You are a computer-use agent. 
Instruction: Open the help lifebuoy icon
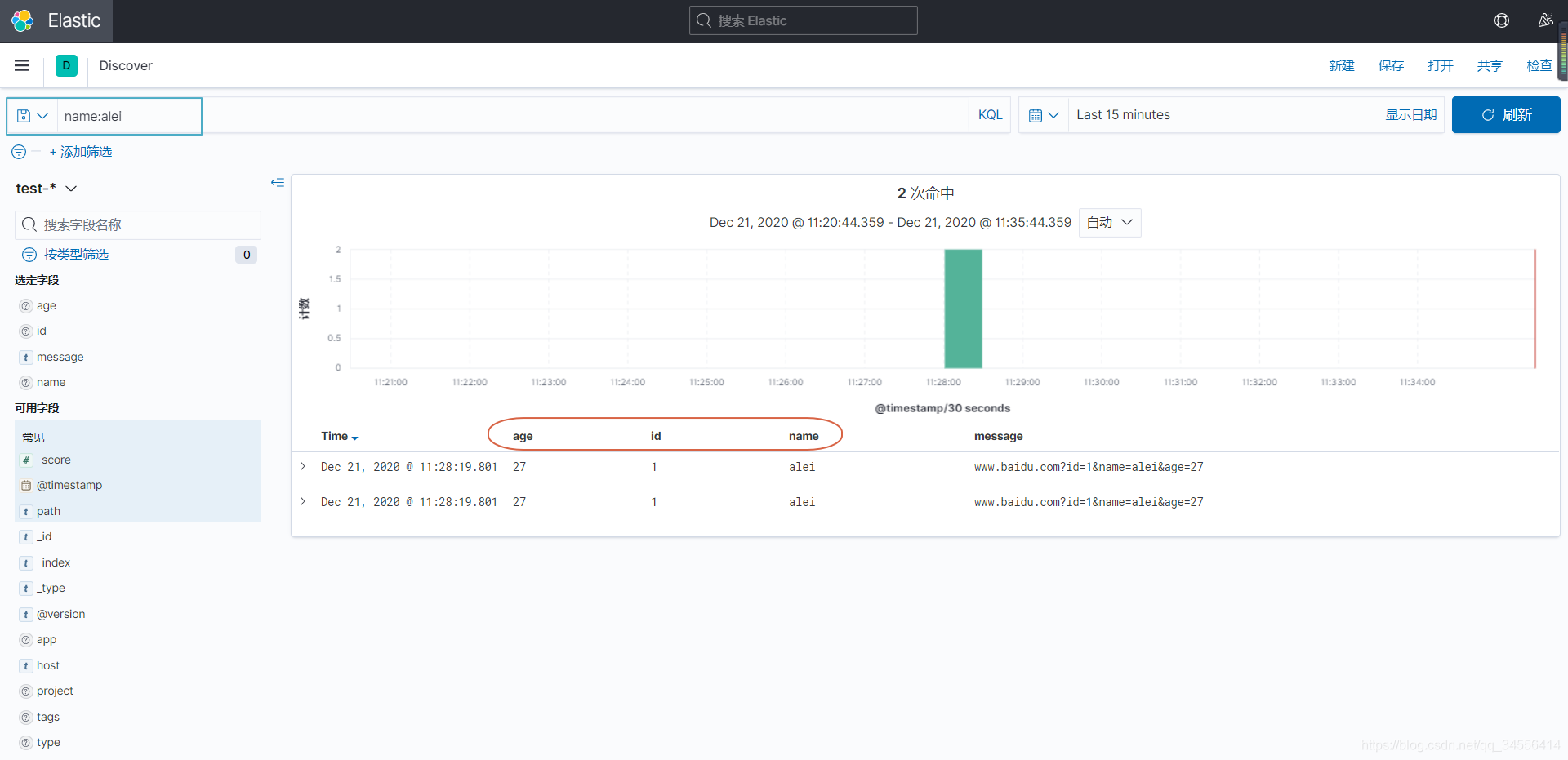pos(1501,20)
